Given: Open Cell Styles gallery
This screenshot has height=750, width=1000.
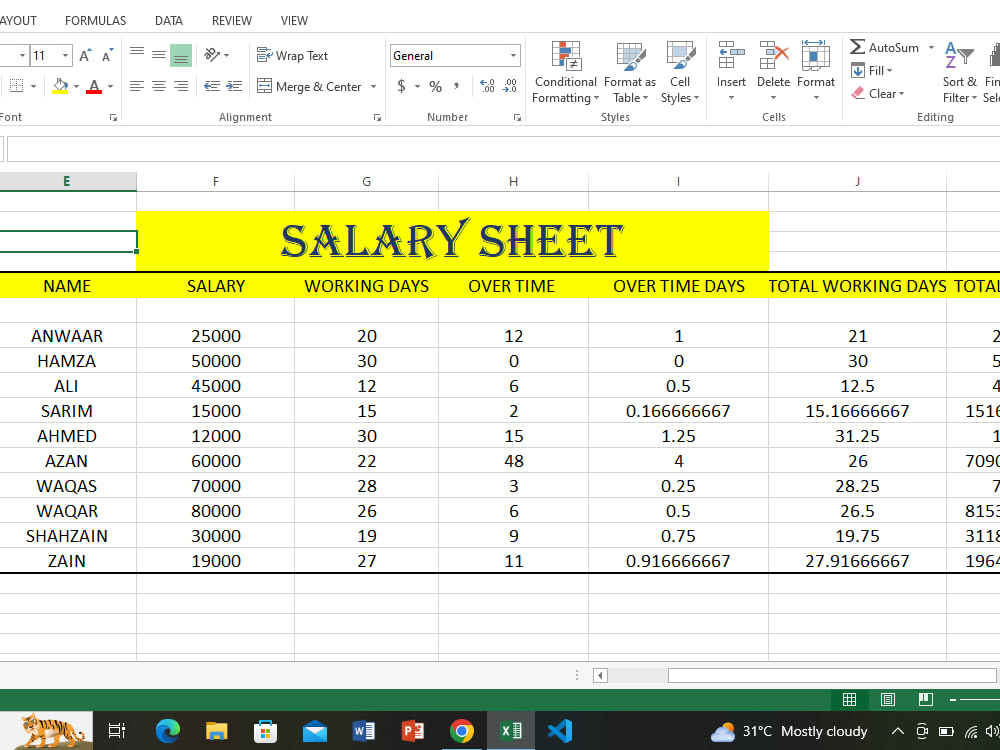Looking at the screenshot, I should tap(680, 72).
